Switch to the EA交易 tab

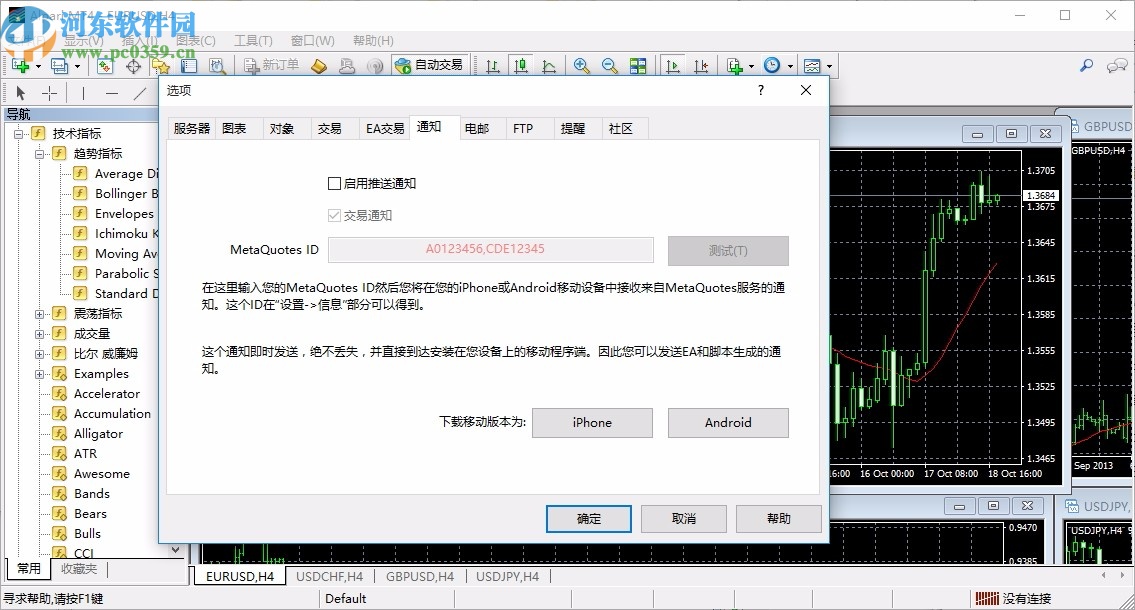coord(385,129)
